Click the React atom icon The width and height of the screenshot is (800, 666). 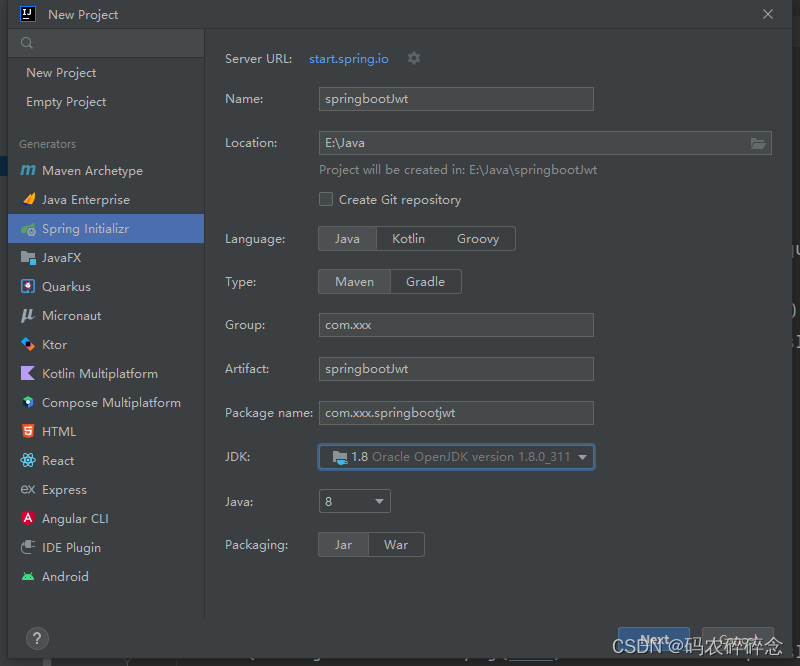click(x=28, y=460)
